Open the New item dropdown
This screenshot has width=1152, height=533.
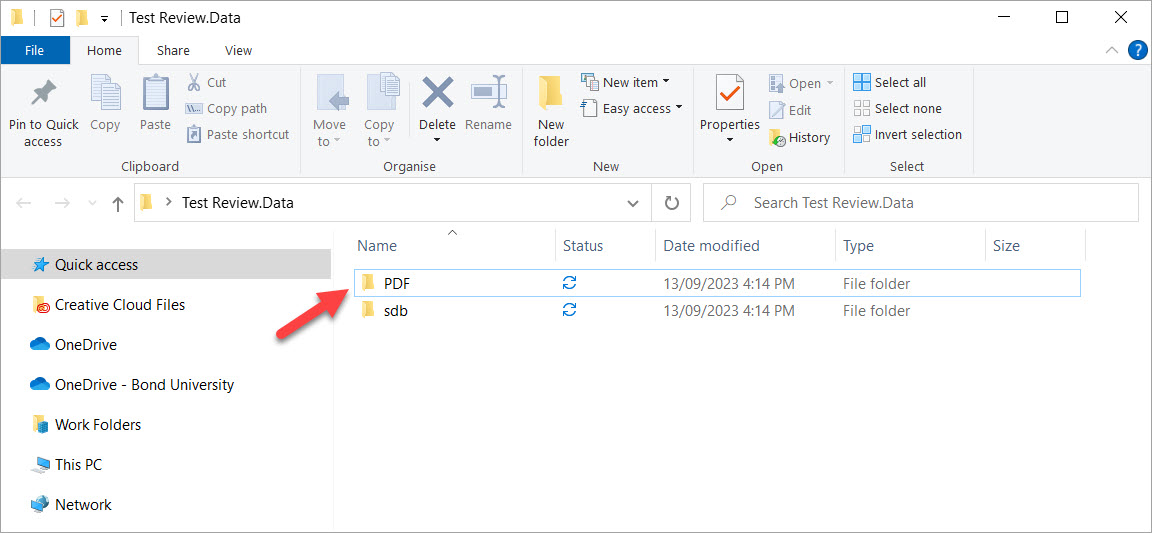click(625, 82)
